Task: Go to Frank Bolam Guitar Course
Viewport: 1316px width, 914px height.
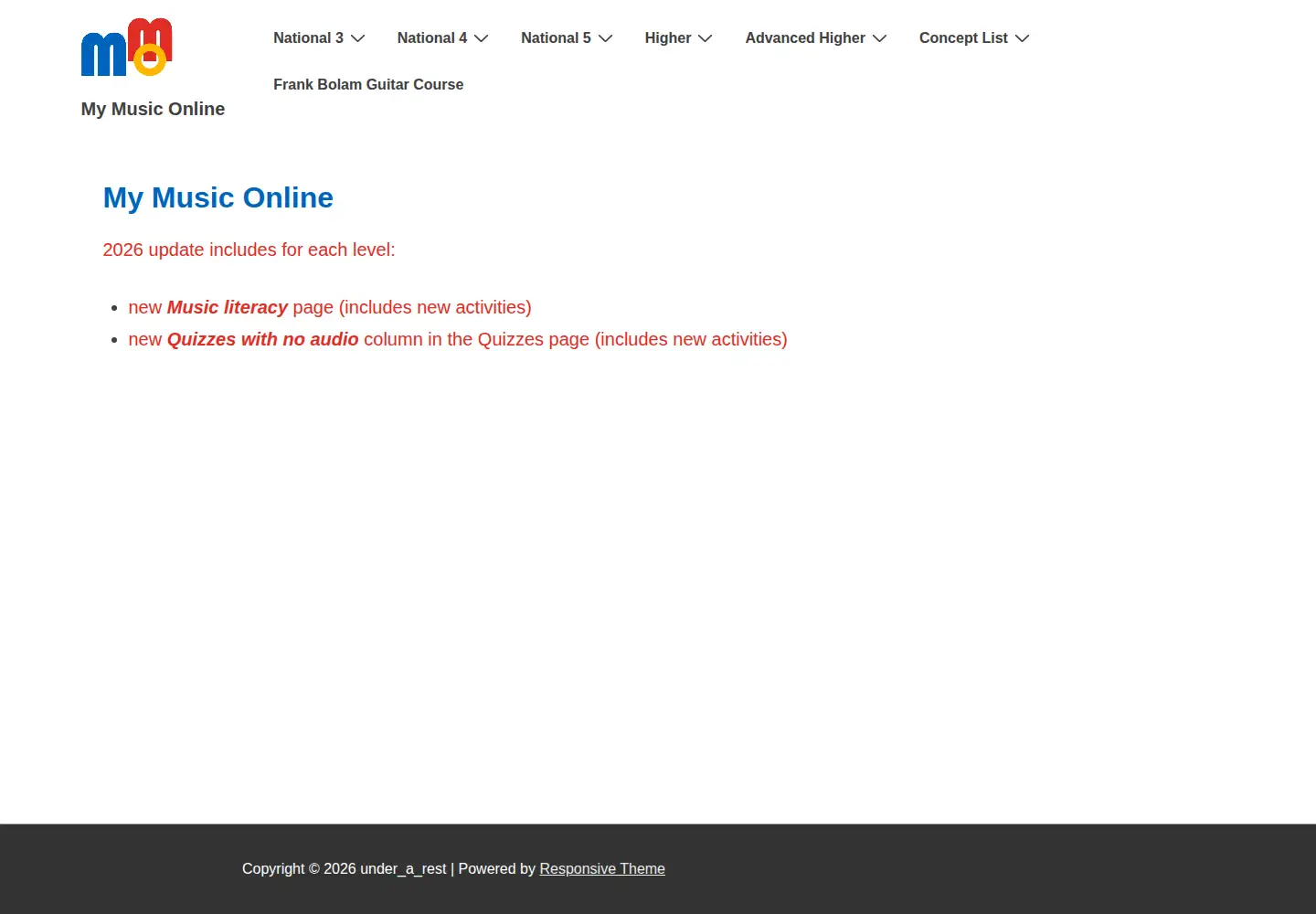Action: click(368, 84)
